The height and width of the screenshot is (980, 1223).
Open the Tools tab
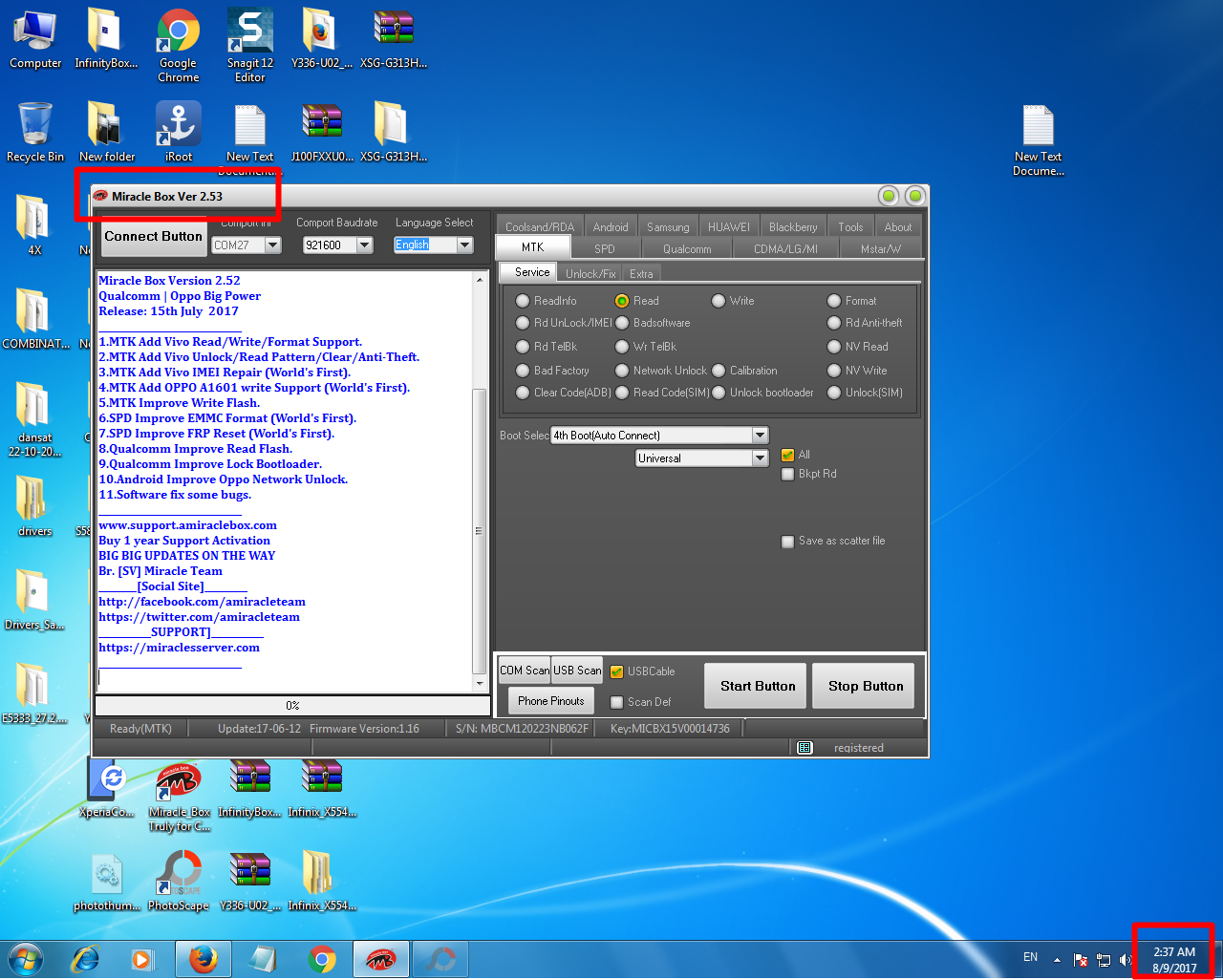click(x=850, y=227)
